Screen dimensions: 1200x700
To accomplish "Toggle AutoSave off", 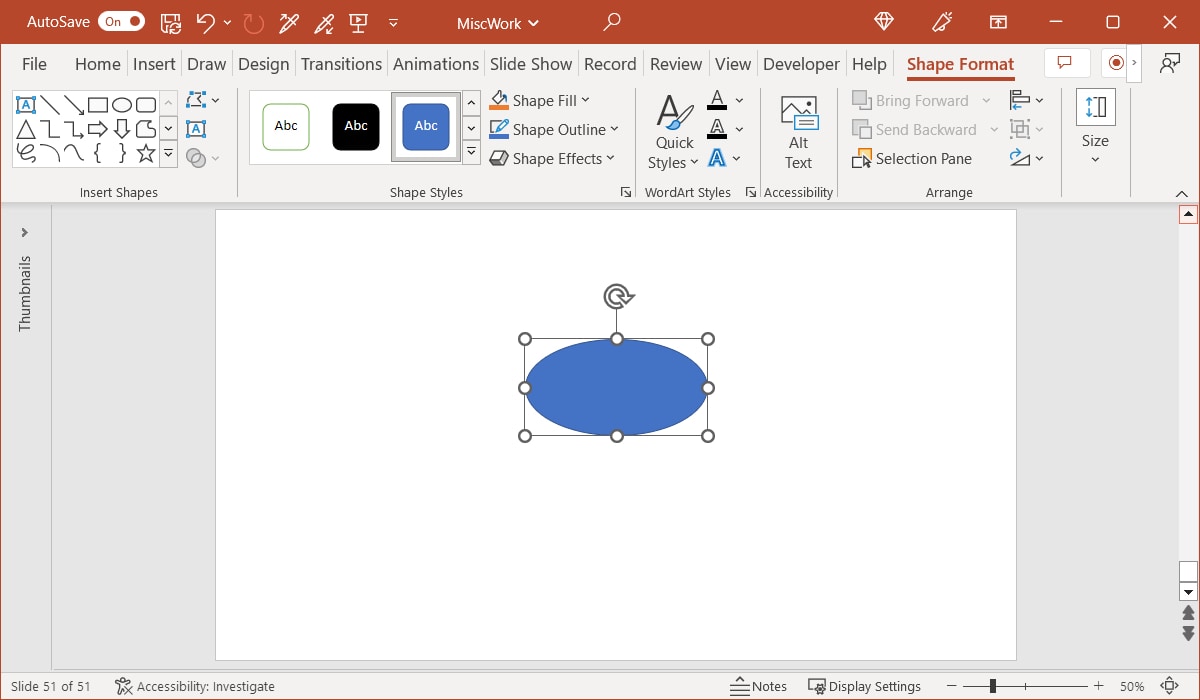I will point(121,20).
